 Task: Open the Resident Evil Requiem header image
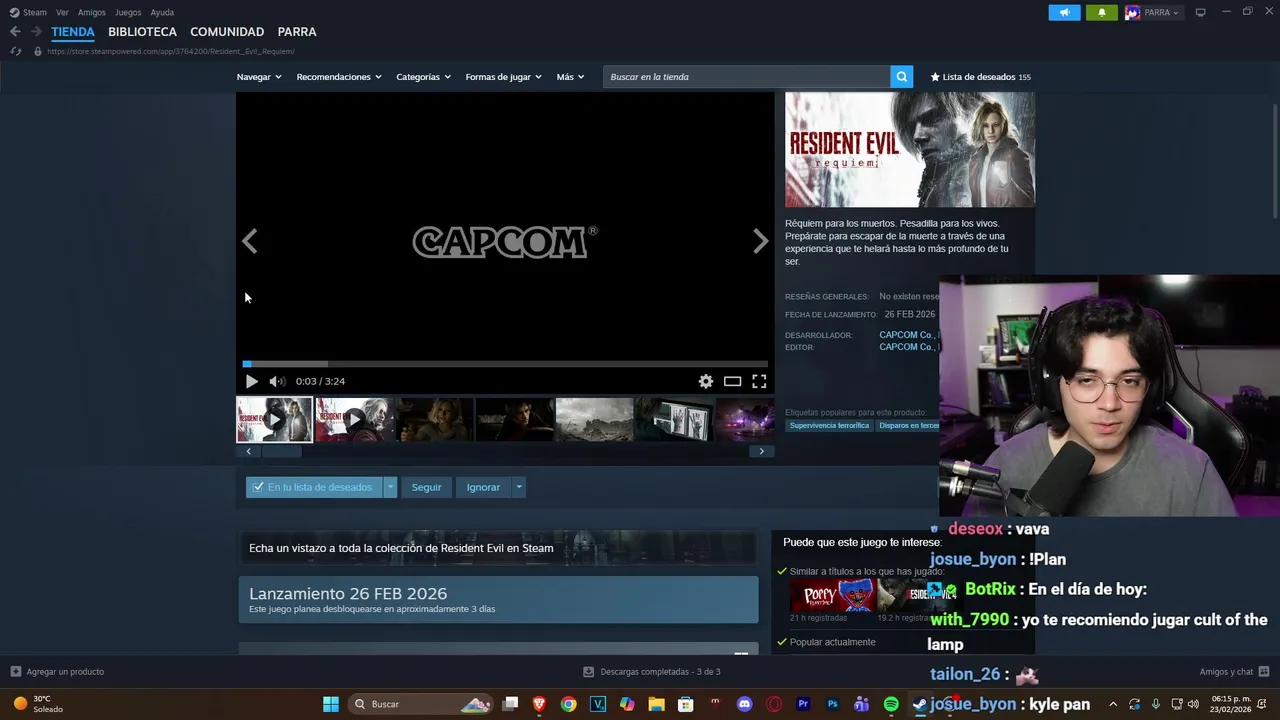(910, 150)
